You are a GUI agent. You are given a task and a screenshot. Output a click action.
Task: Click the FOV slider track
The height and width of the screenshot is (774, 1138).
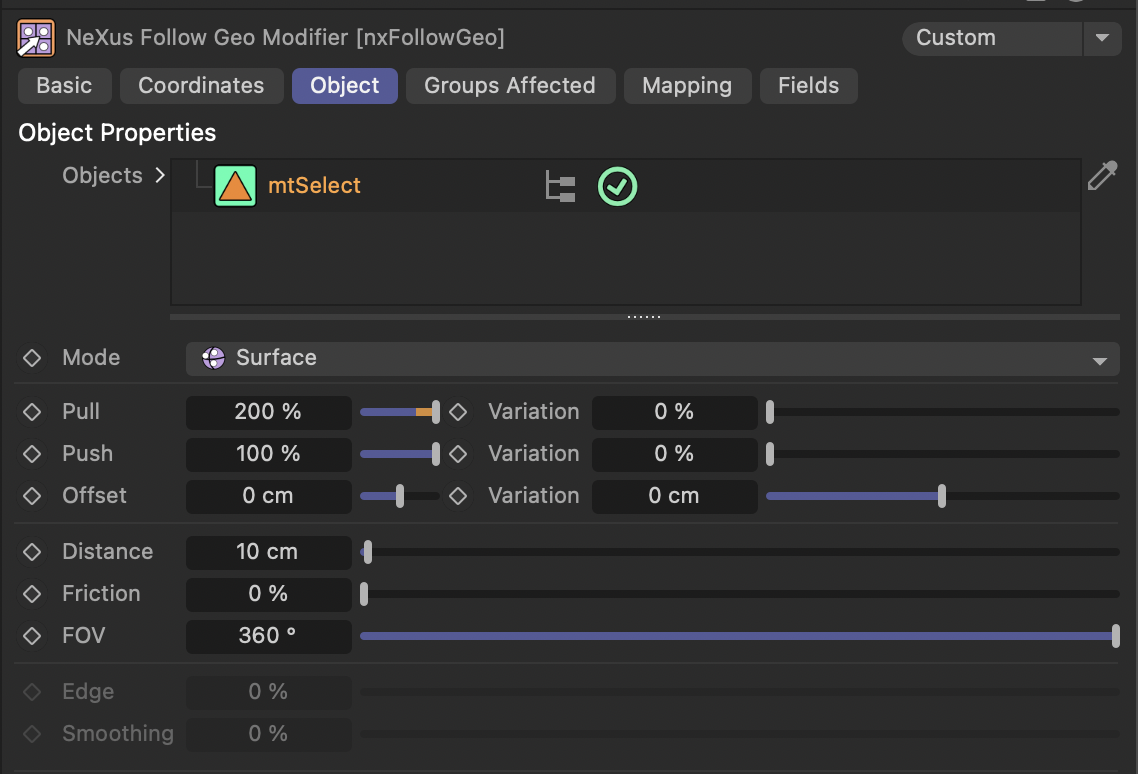(x=738, y=636)
